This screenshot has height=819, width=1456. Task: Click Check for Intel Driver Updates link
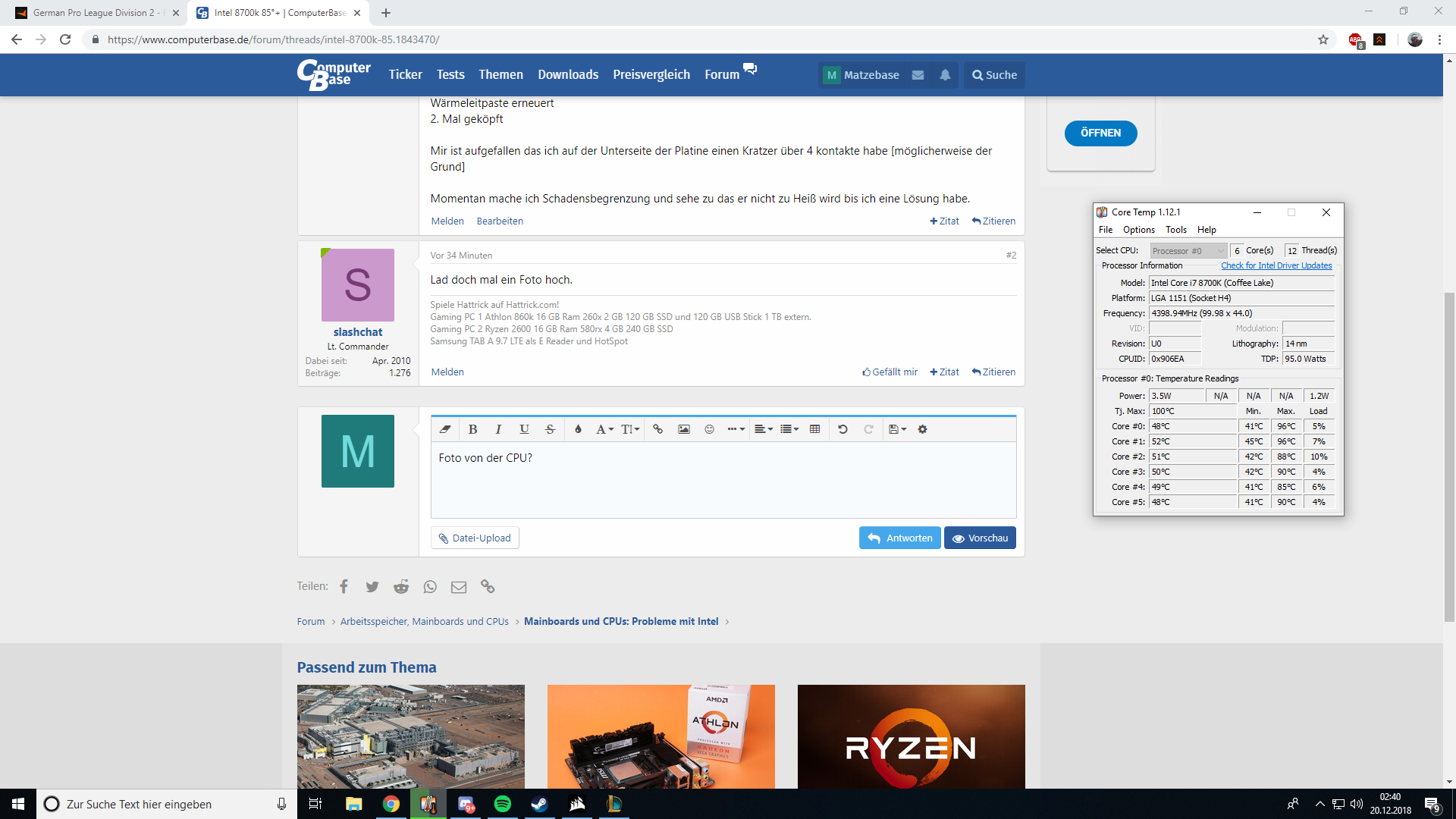point(1276,265)
